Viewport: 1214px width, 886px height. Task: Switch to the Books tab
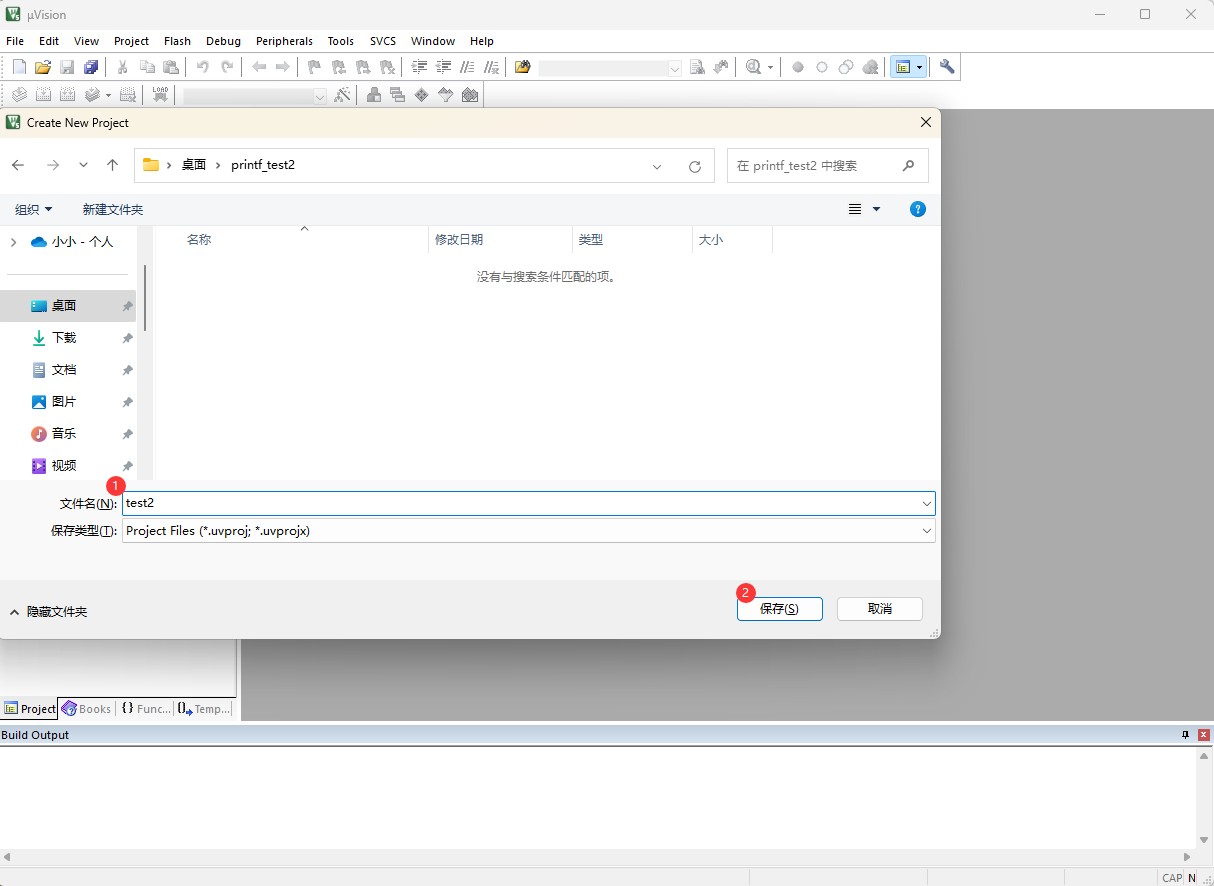coord(86,708)
